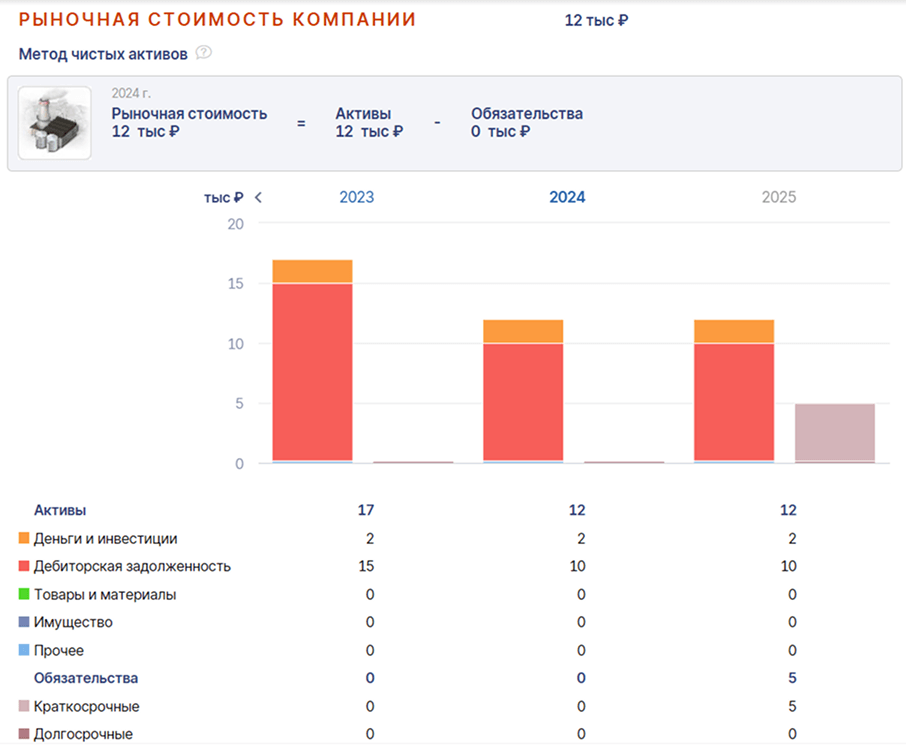
Task: Click the Долгосрочные label
Action: point(83,735)
